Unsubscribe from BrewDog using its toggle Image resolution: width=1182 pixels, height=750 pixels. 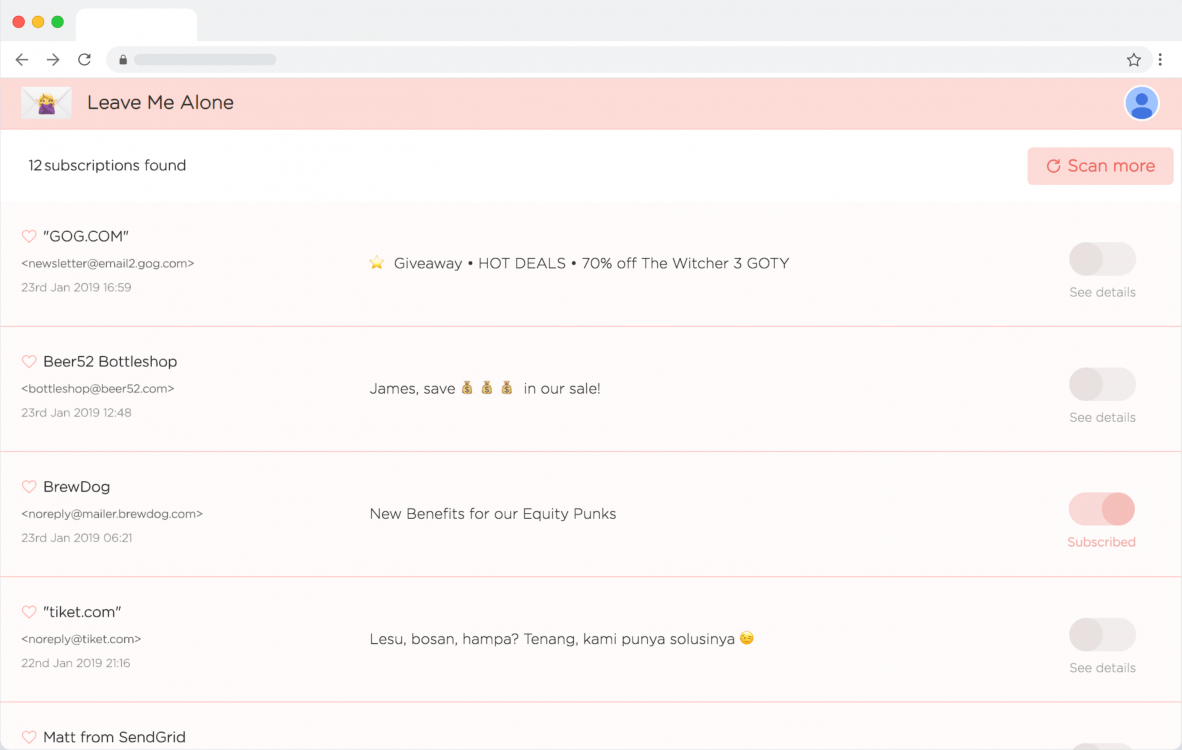pyautogui.click(x=1102, y=509)
